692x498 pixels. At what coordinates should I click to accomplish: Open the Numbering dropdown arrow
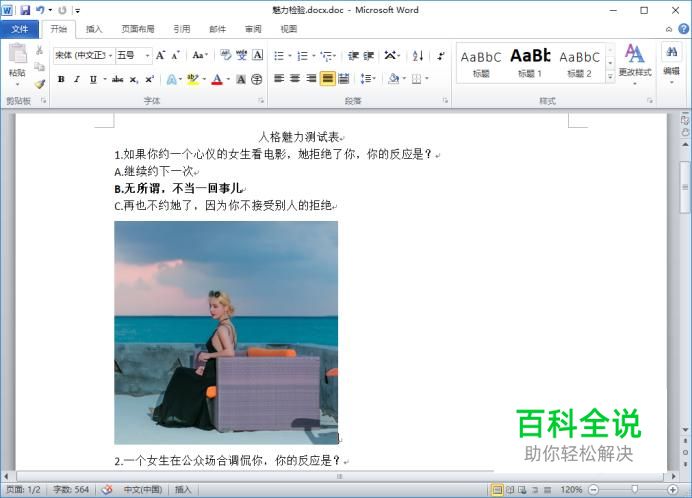point(314,56)
